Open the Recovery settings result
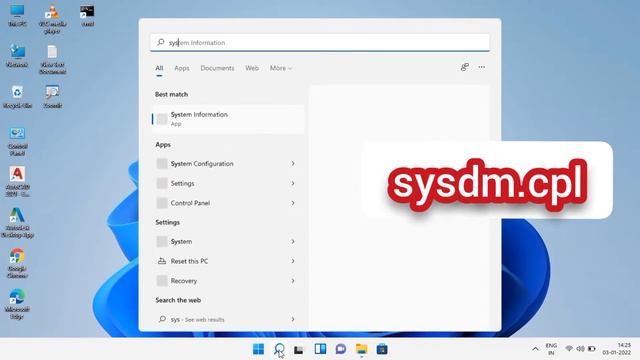Image resolution: width=640 pixels, height=360 pixels. click(x=220, y=281)
